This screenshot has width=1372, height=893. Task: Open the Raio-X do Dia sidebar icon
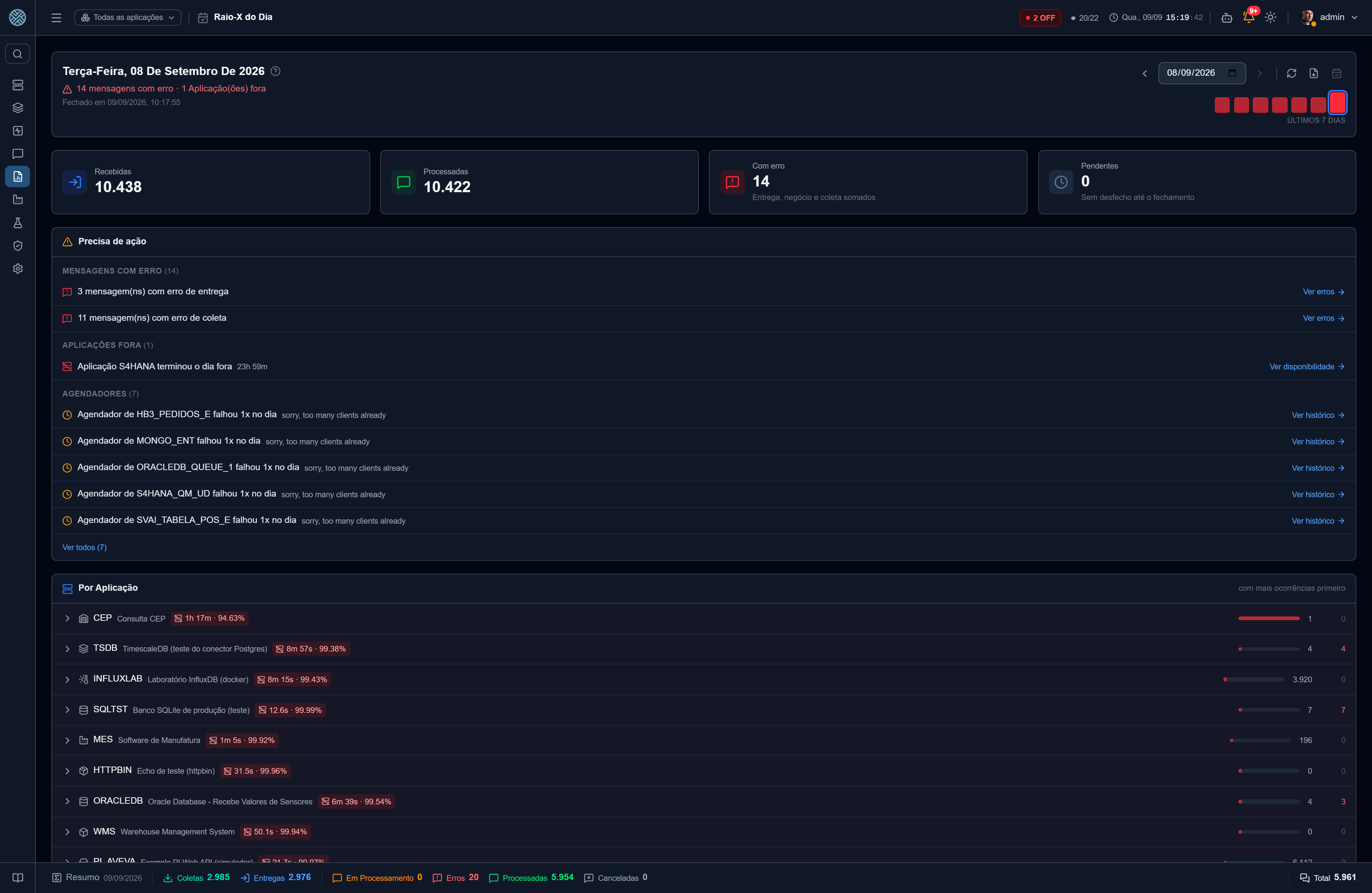point(17,176)
